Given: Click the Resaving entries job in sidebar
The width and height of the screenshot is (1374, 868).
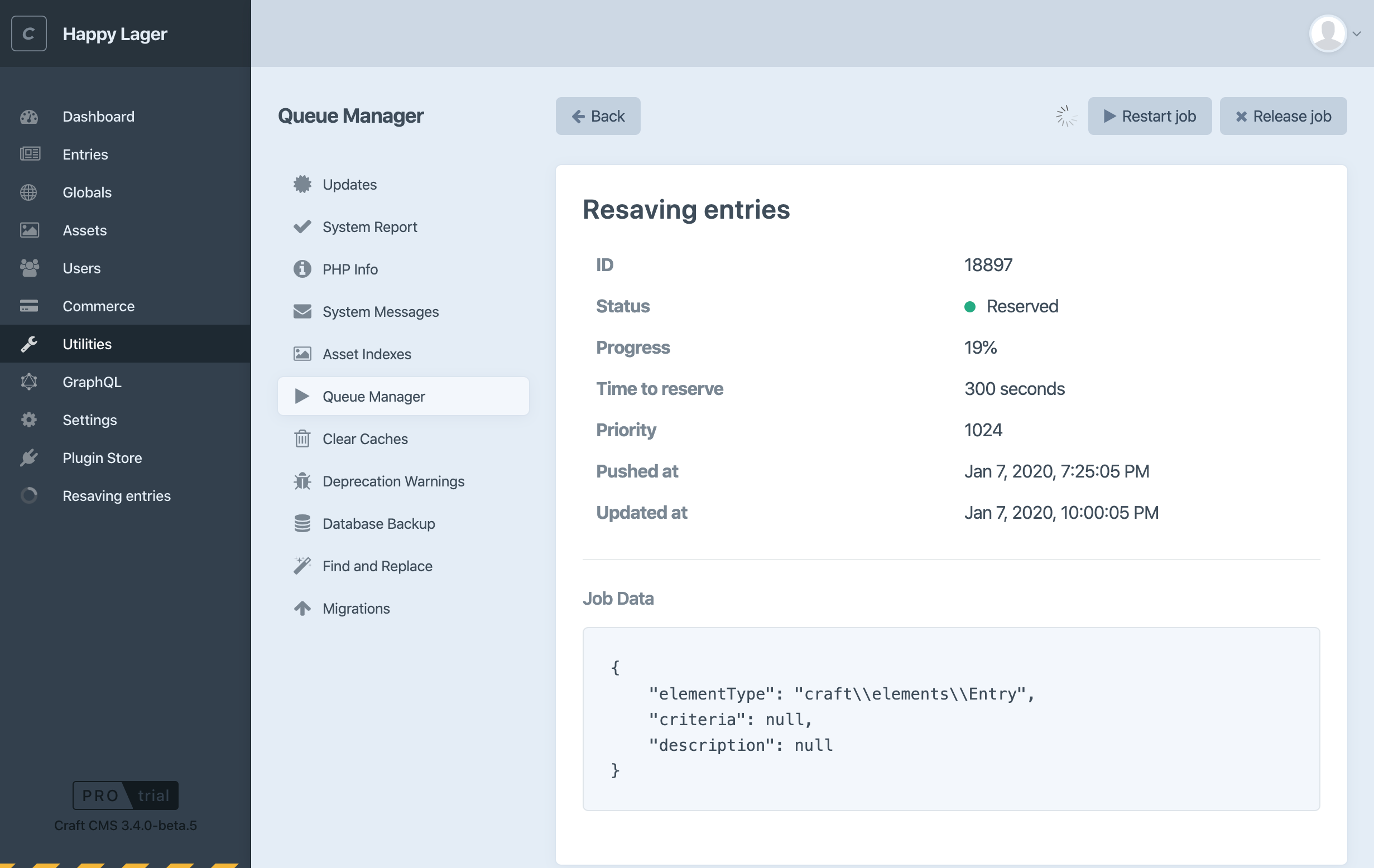Looking at the screenshot, I should click(117, 495).
